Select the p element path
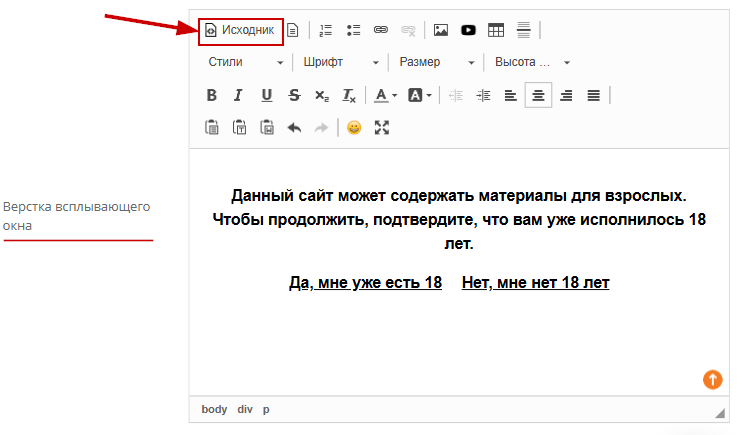The width and height of the screenshot is (740, 435). point(266,410)
